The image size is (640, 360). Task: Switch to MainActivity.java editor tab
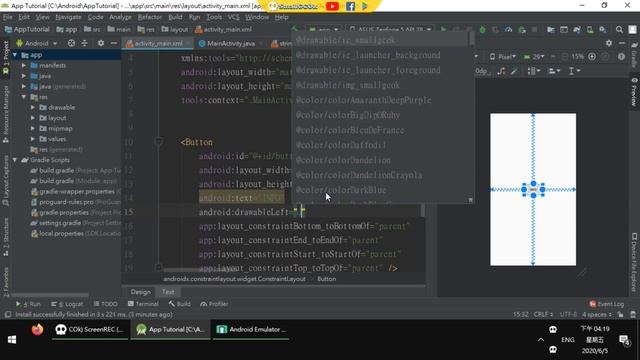pos(230,43)
